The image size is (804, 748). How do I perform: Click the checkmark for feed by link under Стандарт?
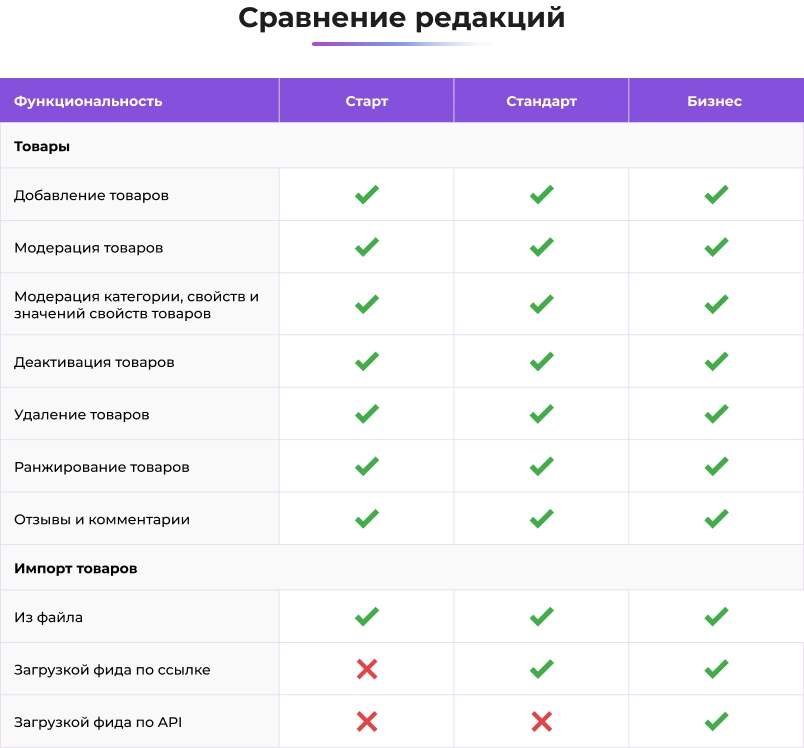[x=541, y=669]
